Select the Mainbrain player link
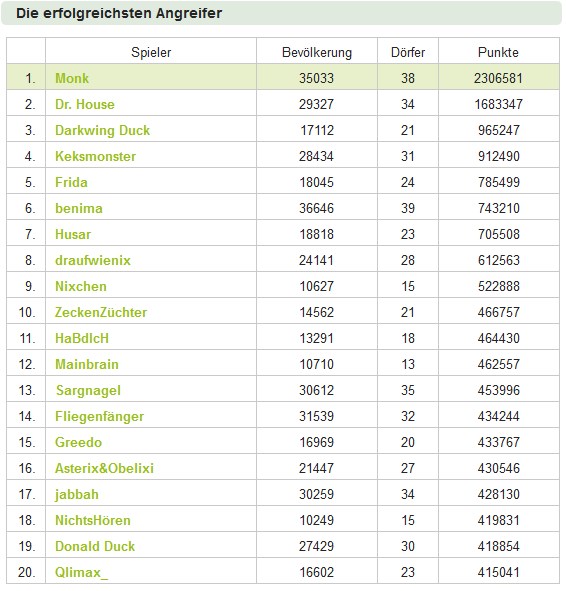Screen dimensions: 566x591 tap(87, 364)
